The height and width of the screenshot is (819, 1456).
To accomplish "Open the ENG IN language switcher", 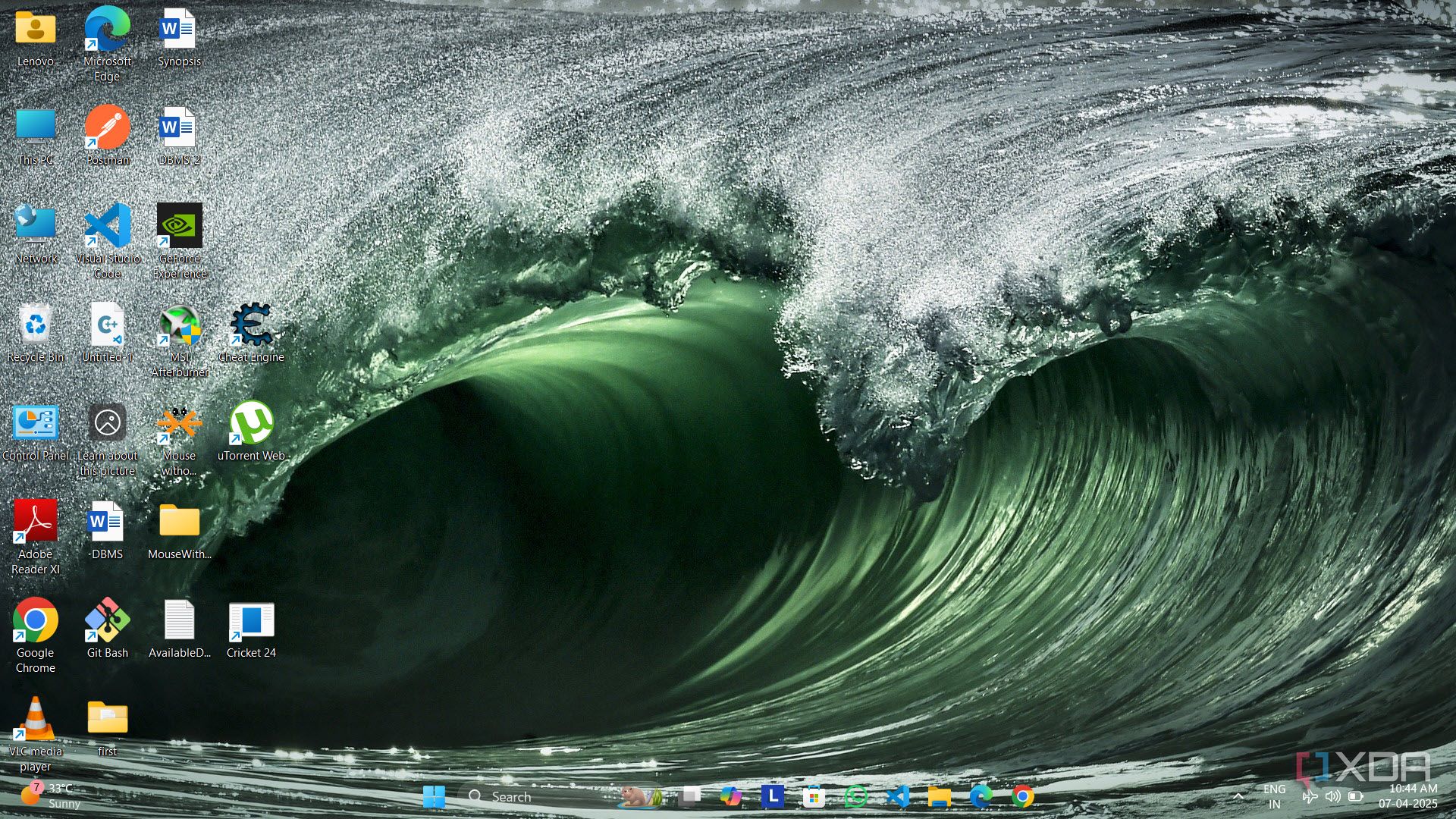I will (x=1274, y=796).
